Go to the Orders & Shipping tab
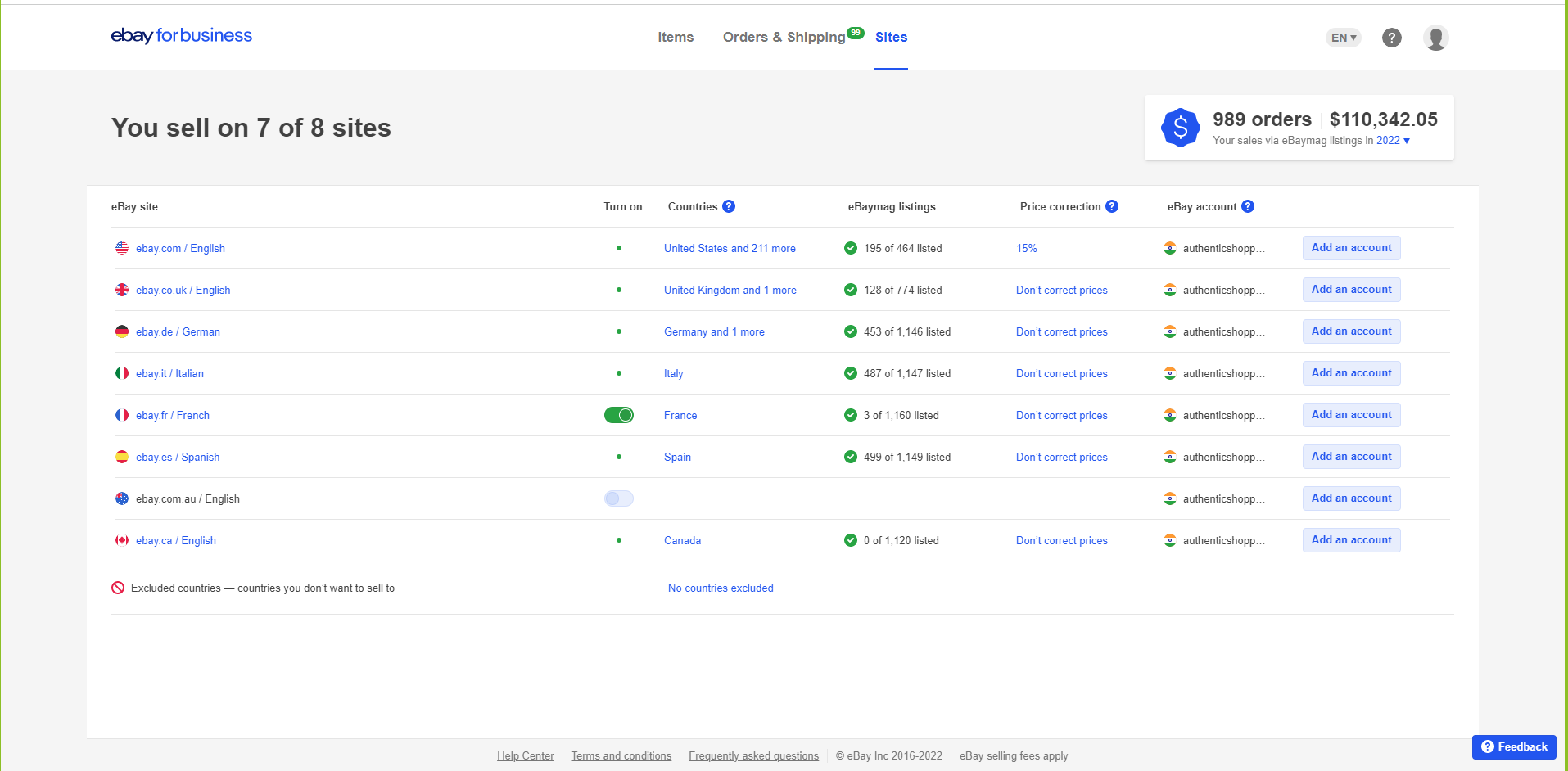The height and width of the screenshot is (771, 1568). pos(784,37)
